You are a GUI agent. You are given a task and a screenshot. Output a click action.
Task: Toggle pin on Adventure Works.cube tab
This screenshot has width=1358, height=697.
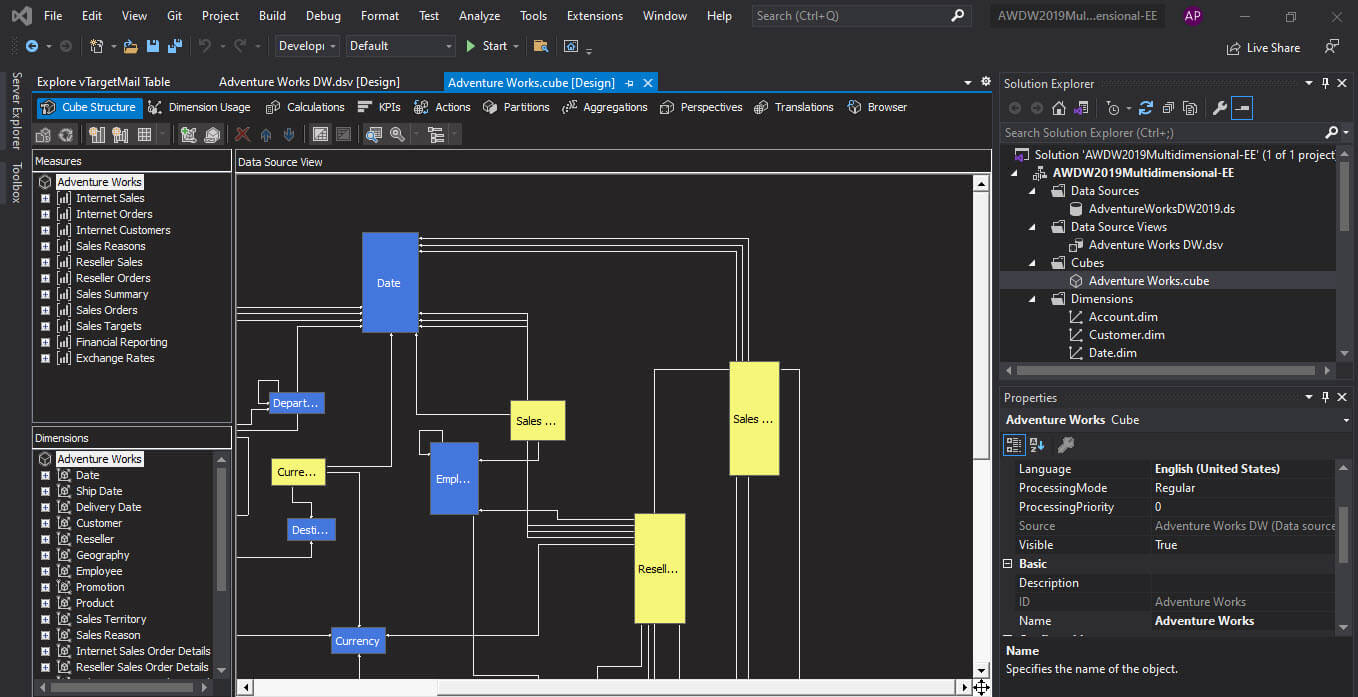629,83
